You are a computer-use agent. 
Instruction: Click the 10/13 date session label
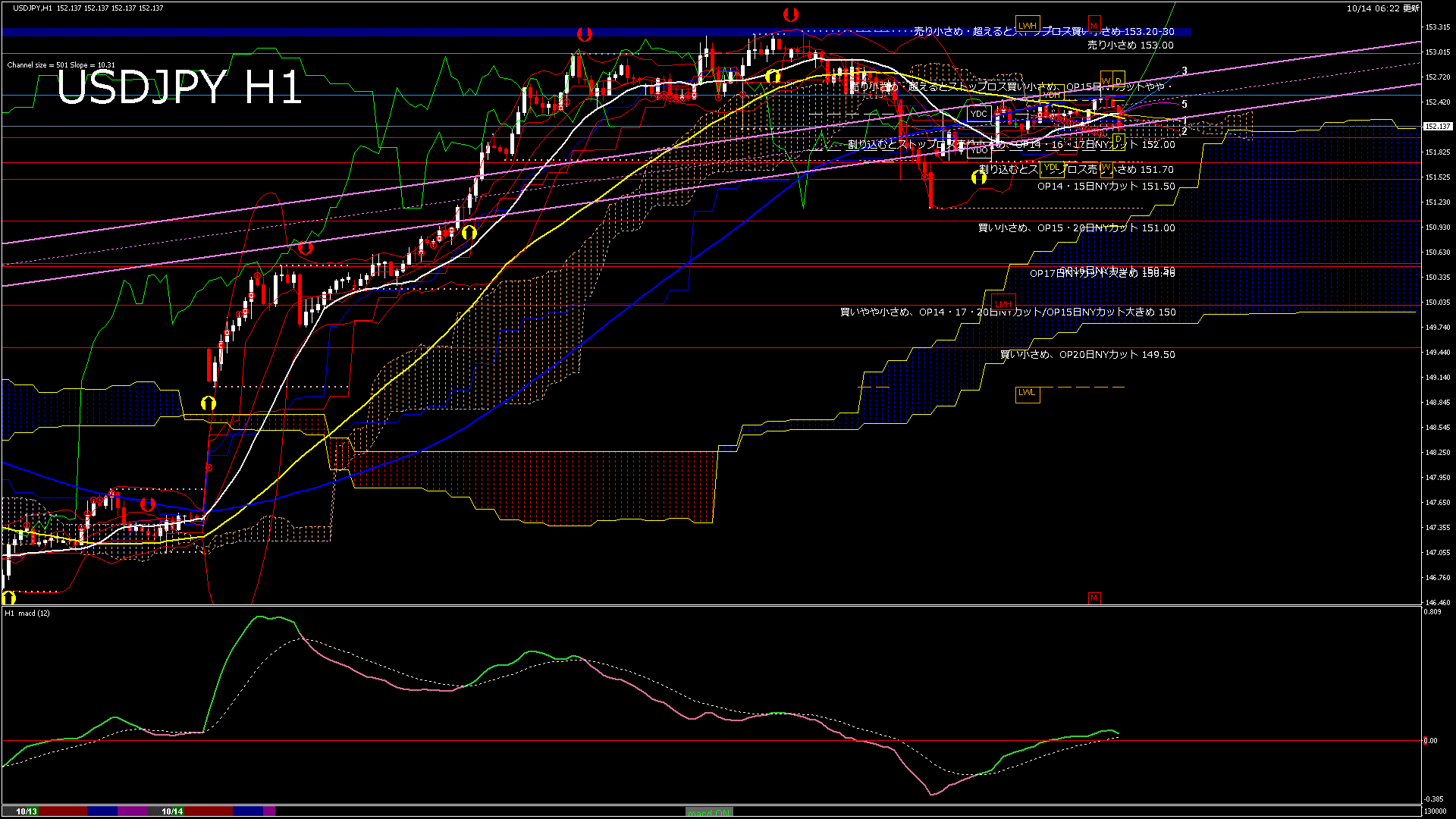coord(27,811)
